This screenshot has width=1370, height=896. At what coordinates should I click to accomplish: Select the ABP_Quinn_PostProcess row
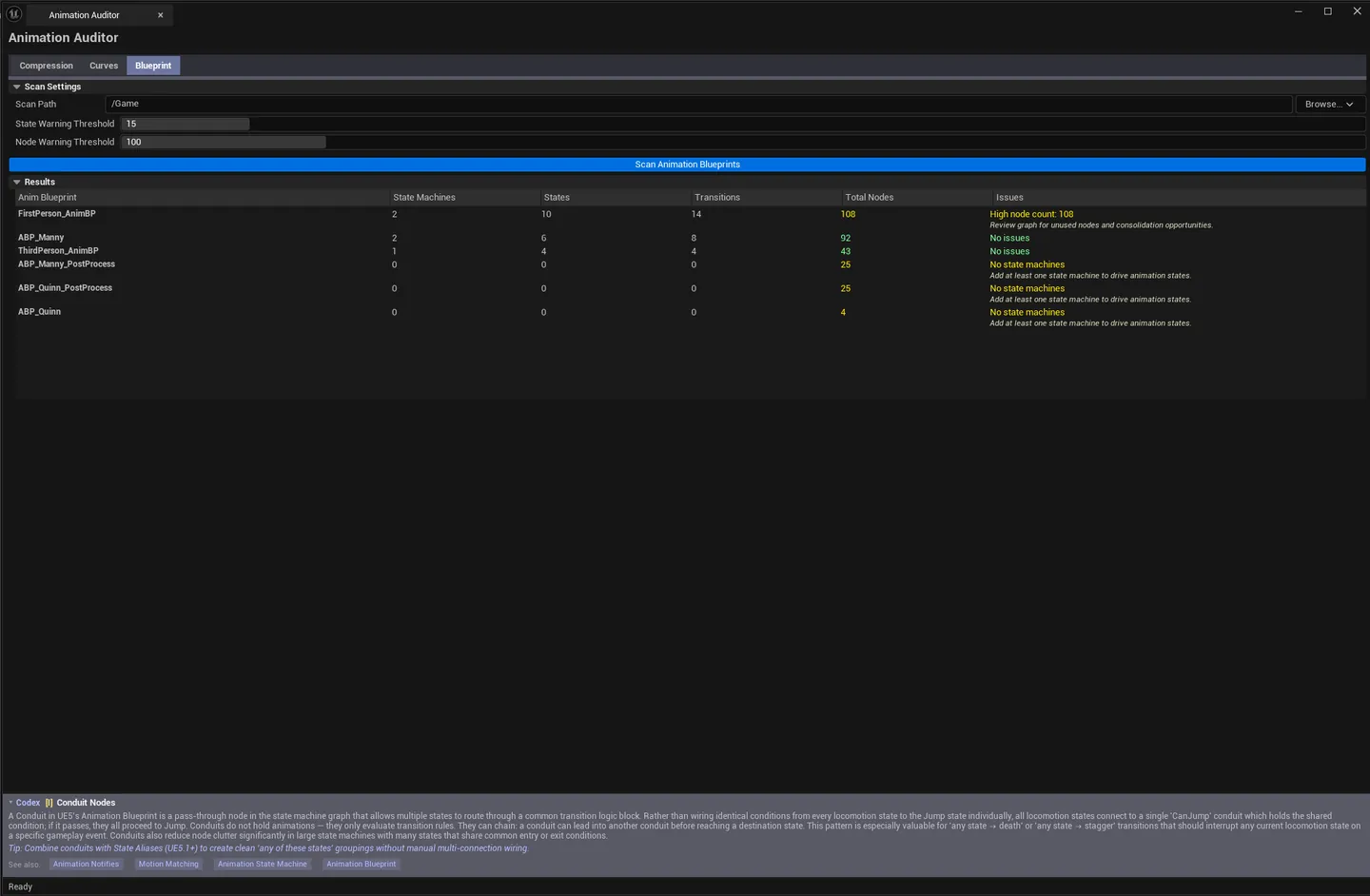690,293
